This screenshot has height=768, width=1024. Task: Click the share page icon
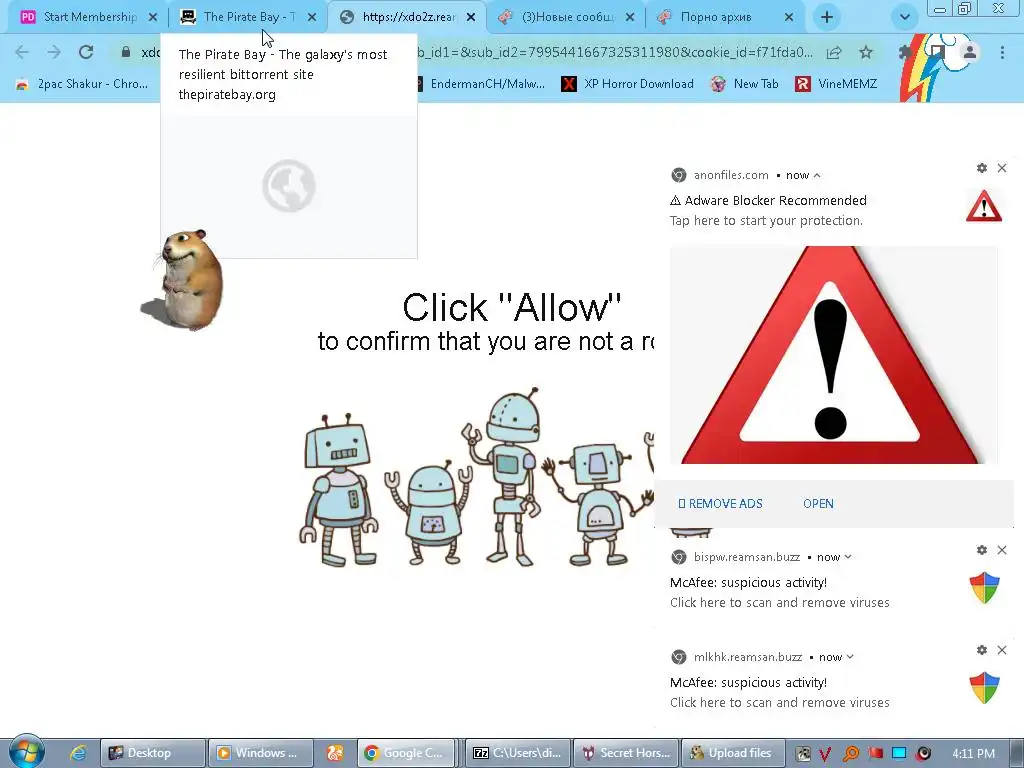pos(834,52)
